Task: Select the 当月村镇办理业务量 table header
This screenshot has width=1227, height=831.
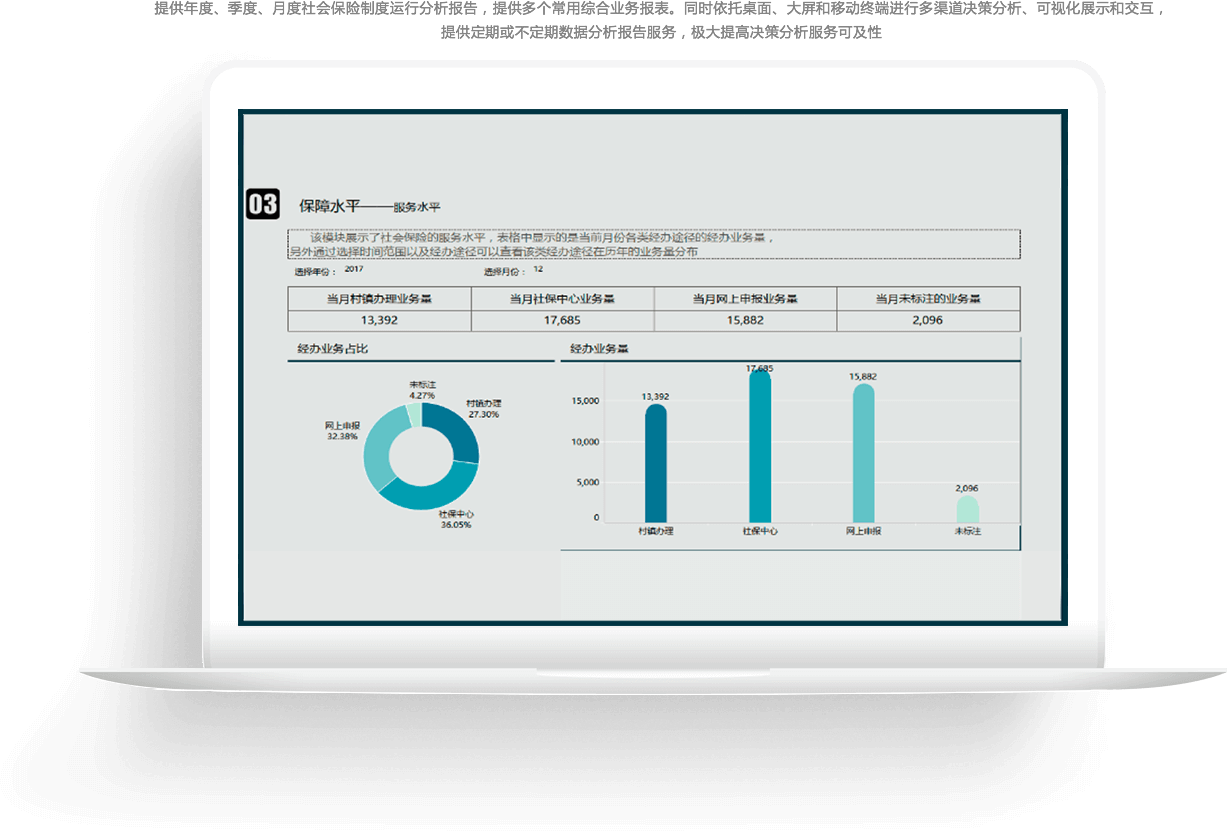Action: (379, 298)
